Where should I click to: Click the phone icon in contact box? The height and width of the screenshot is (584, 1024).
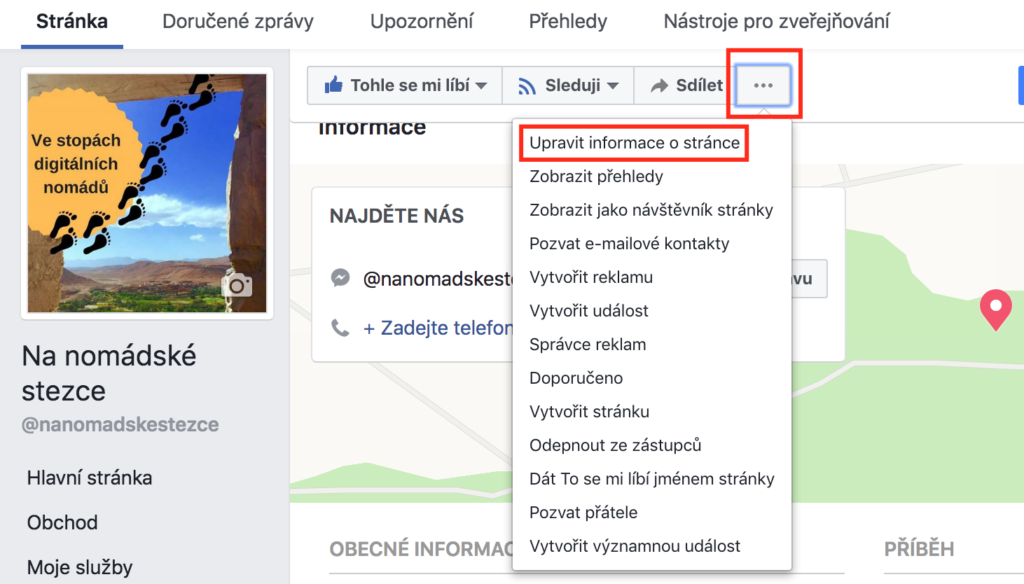pyautogui.click(x=341, y=327)
